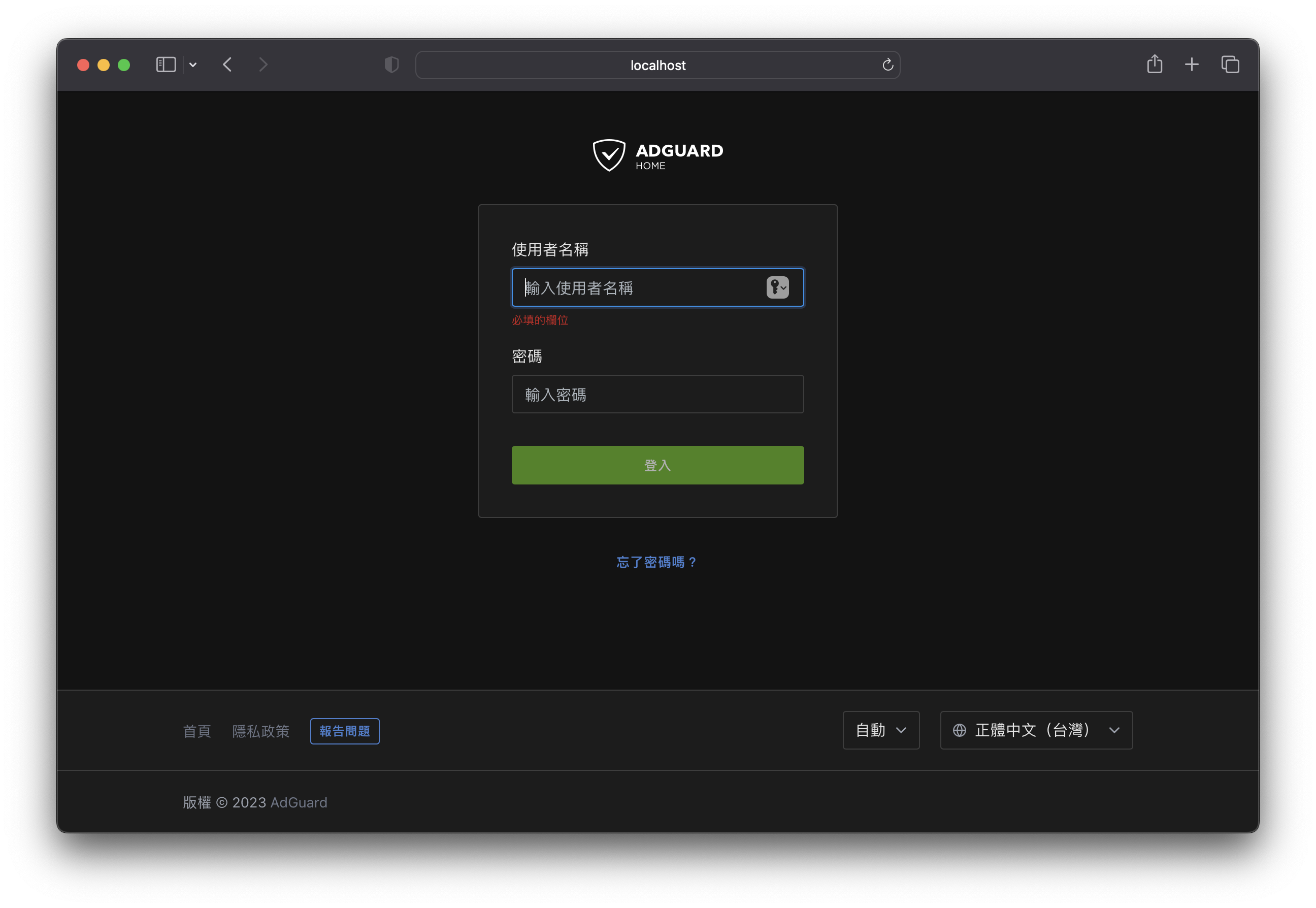Open the password autofill key icon

777,288
